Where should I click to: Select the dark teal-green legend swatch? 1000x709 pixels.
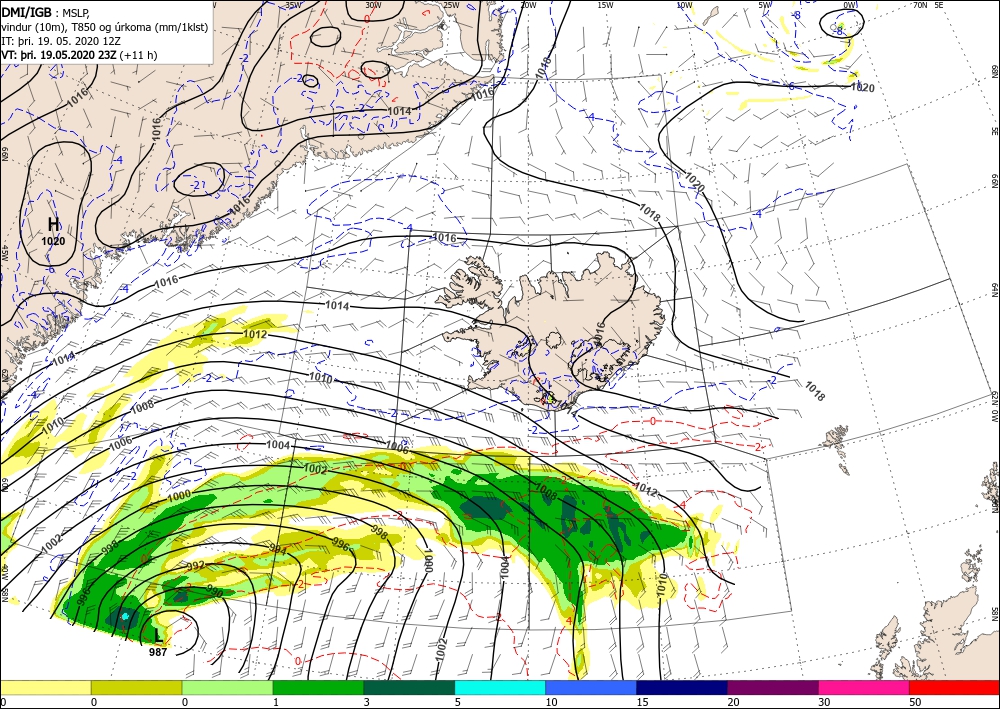click(409, 687)
